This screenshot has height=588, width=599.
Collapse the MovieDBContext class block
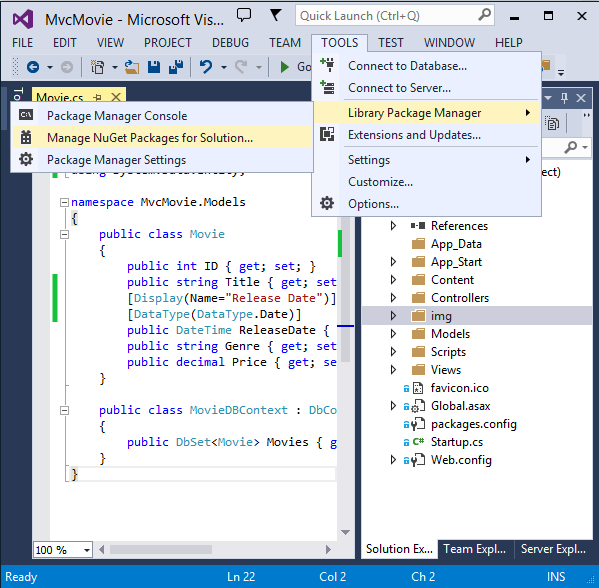coord(65,410)
